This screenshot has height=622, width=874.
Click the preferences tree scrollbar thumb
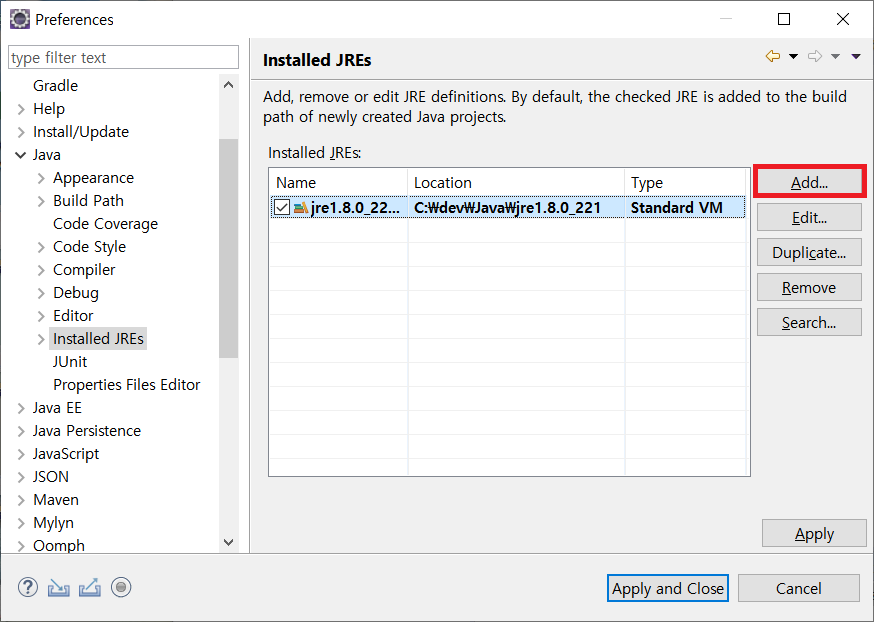[229, 248]
